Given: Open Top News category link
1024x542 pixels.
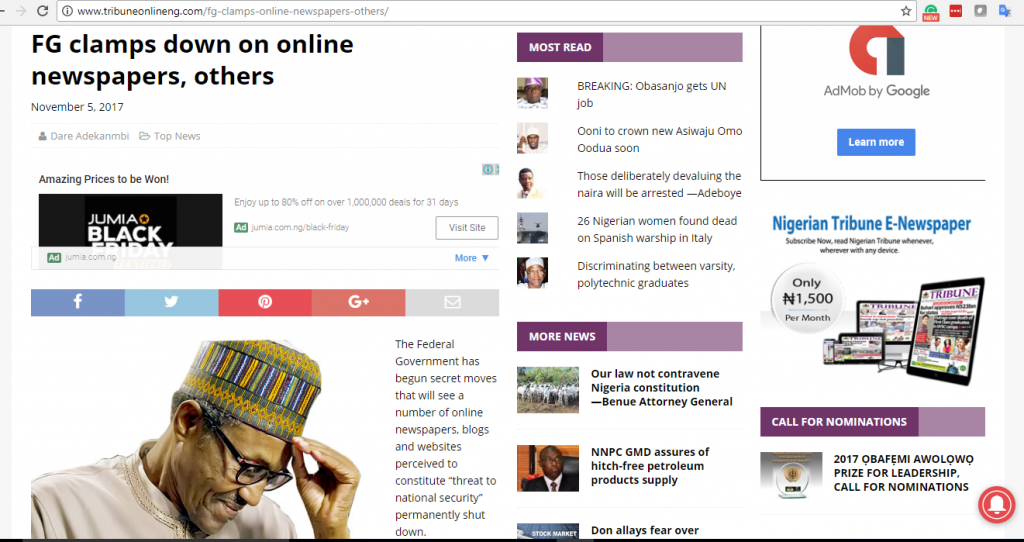Looking at the screenshot, I should coord(177,136).
